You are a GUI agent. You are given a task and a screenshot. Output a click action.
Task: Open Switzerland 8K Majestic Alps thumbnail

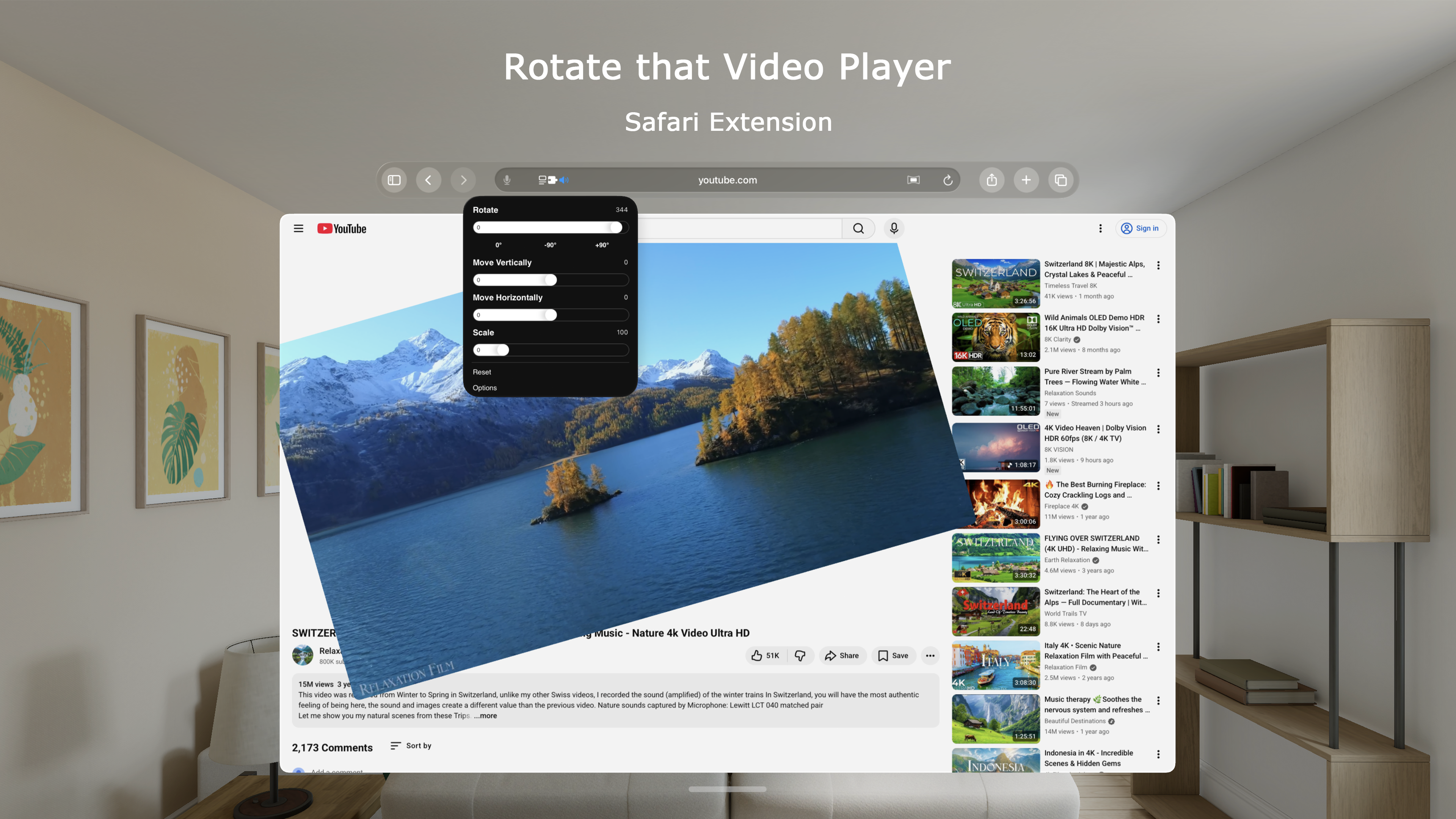995,284
